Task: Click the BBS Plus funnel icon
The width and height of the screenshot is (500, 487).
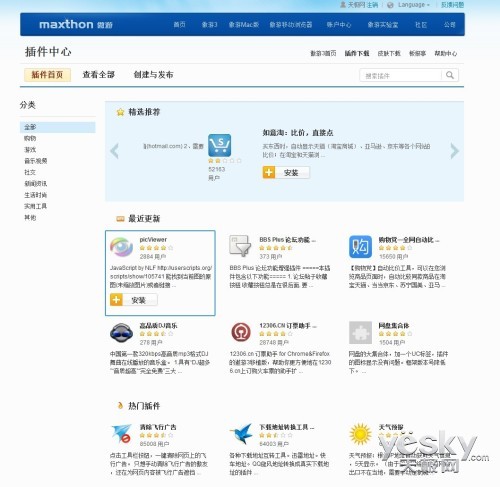Action: click(240, 246)
